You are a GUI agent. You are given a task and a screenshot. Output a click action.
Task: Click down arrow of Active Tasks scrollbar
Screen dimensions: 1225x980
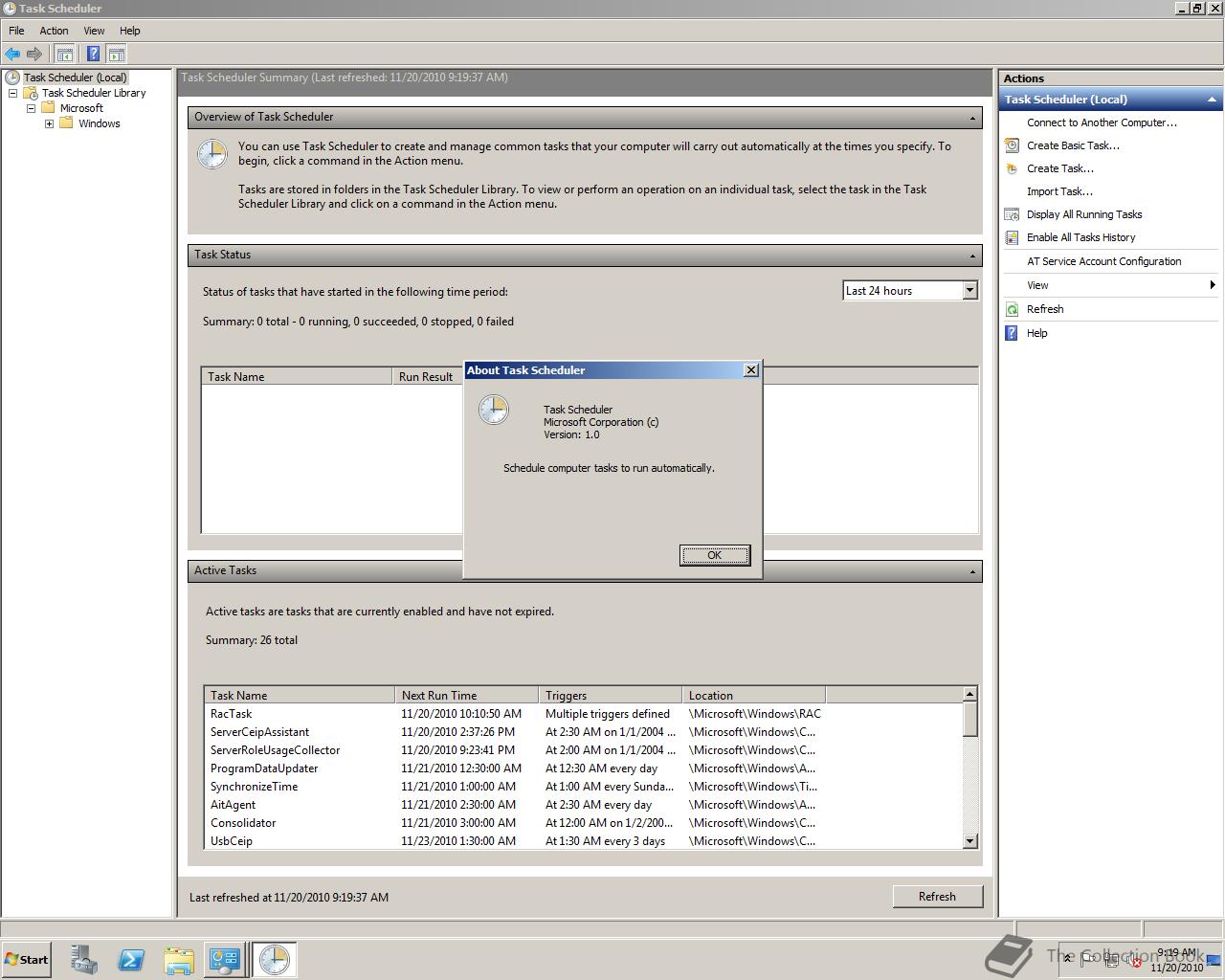[969, 841]
